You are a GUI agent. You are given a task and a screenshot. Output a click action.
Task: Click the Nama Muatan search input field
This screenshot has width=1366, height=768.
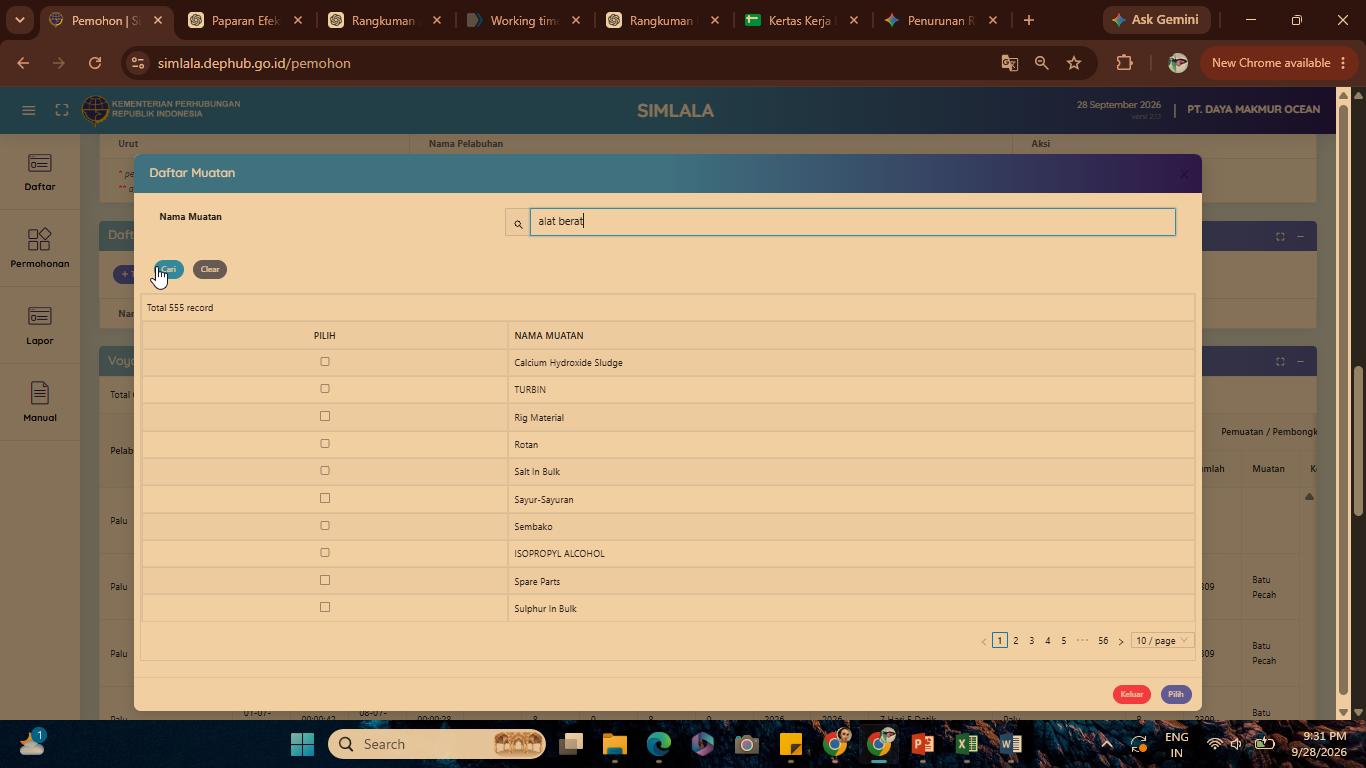pos(852,222)
